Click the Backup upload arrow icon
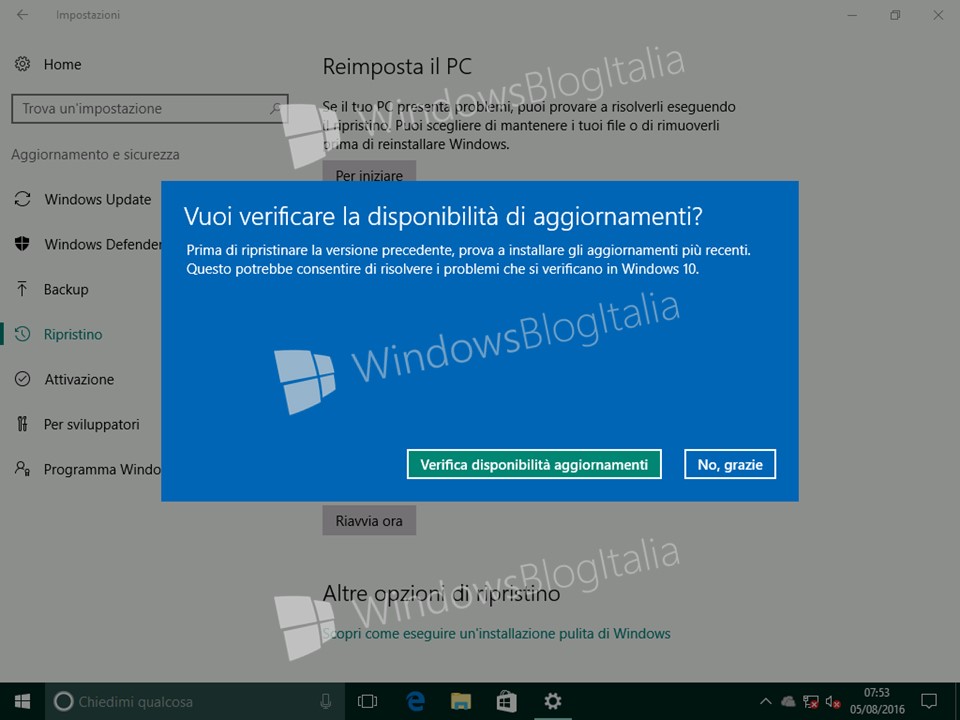The width and height of the screenshot is (960, 720). coord(22,289)
